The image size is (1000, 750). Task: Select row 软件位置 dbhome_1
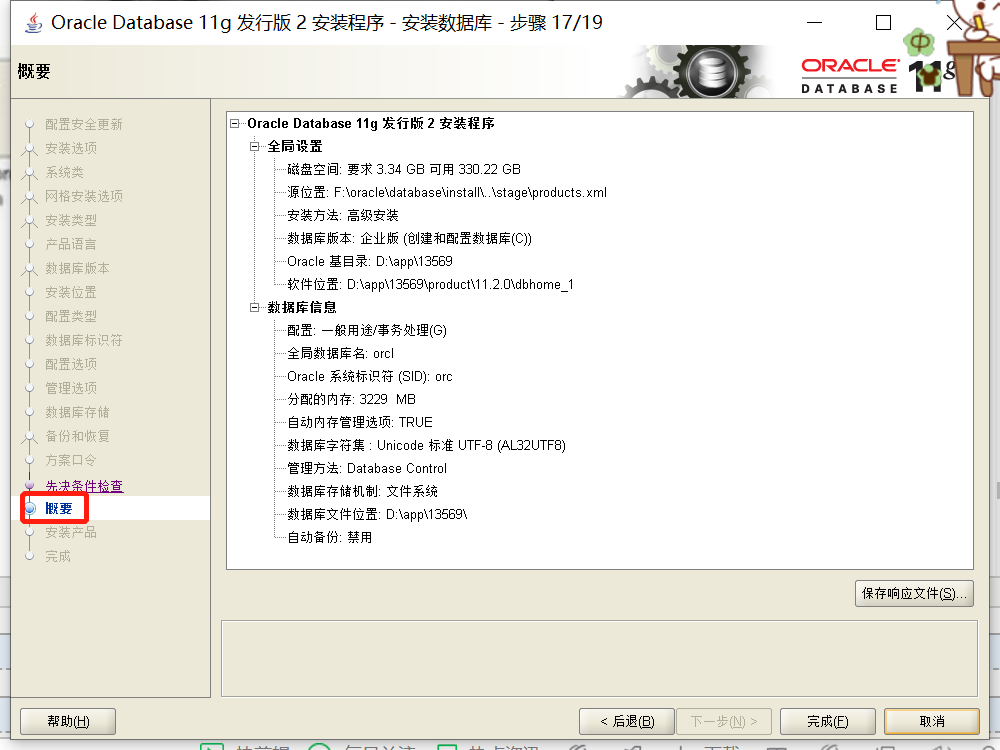[430, 284]
